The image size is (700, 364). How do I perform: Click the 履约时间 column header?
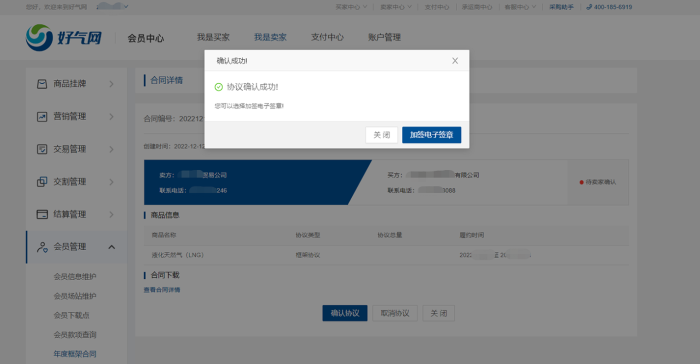click(472, 235)
